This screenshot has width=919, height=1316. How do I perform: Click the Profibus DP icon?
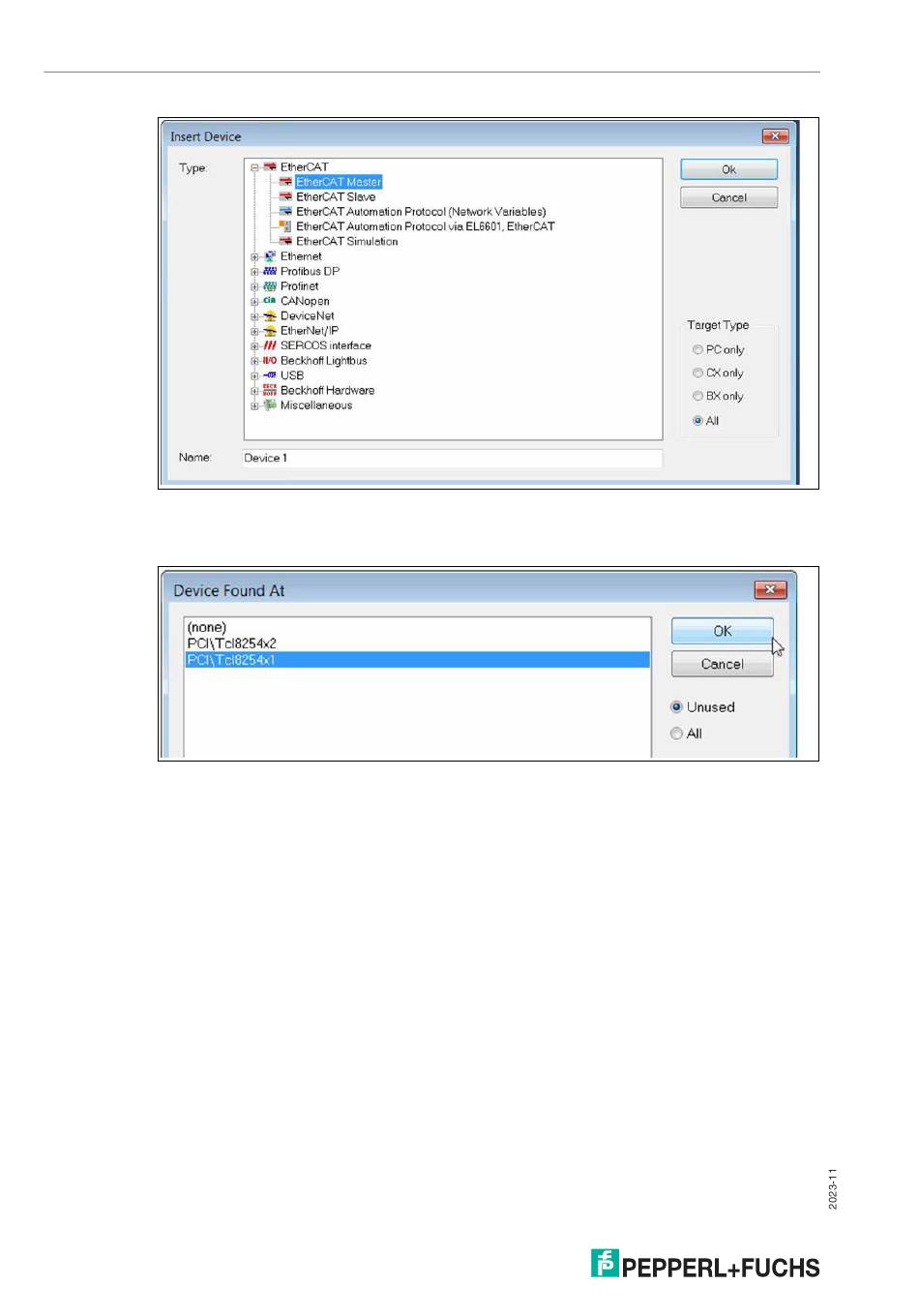click(x=270, y=271)
